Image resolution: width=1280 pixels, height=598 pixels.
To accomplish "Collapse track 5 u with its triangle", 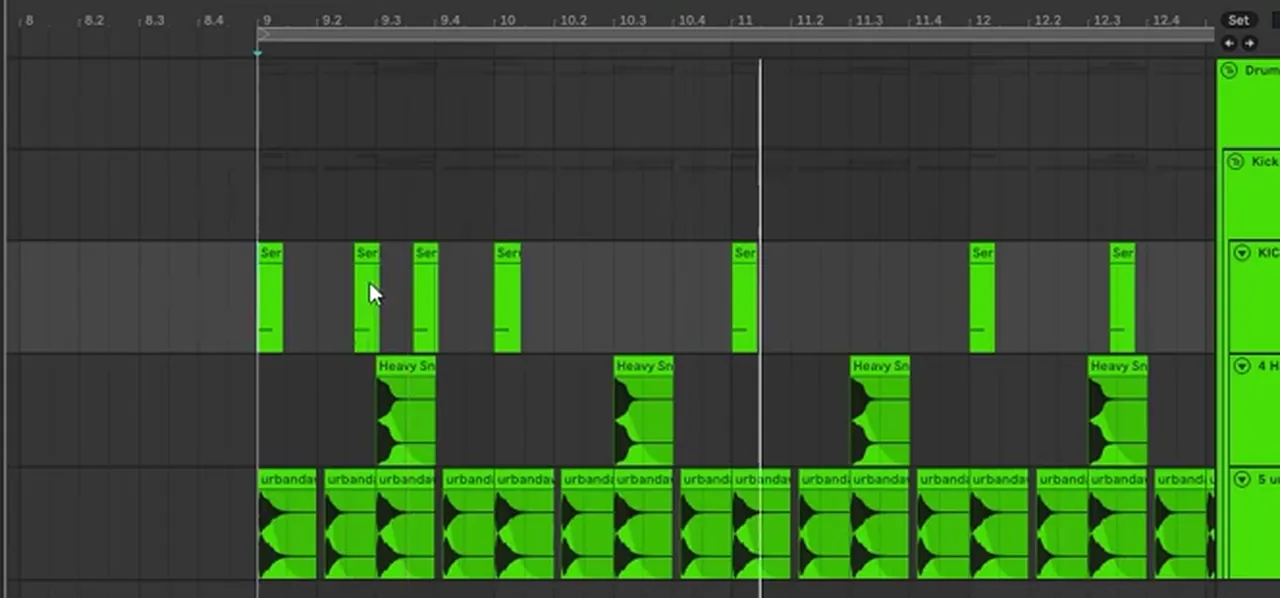I will pos(1242,480).
